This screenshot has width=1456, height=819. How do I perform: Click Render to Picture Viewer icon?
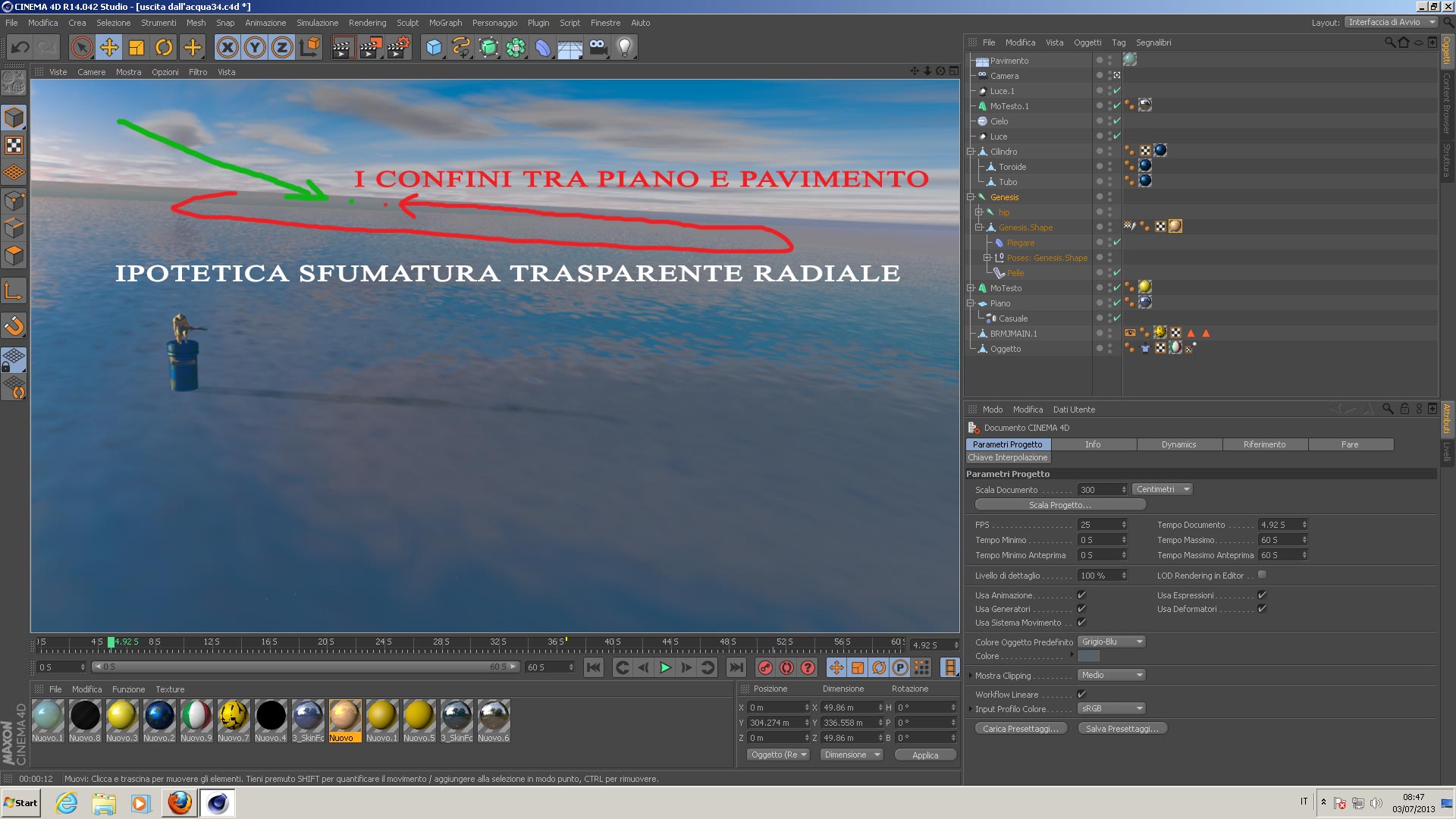tap(370, 48)
